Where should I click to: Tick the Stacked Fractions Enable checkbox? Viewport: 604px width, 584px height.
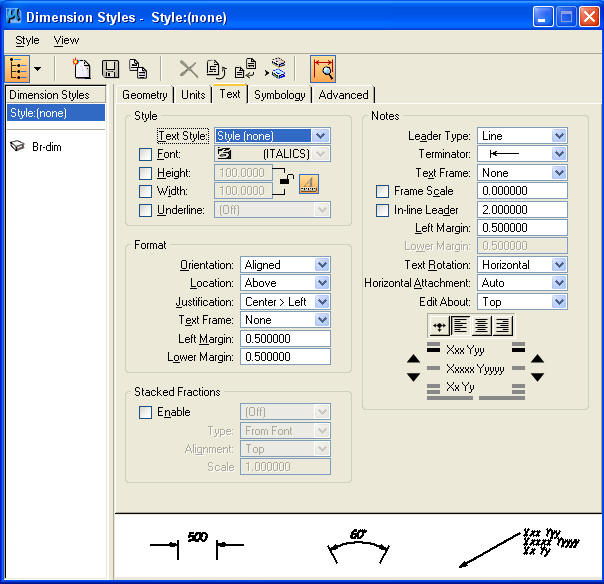[146, 412]
